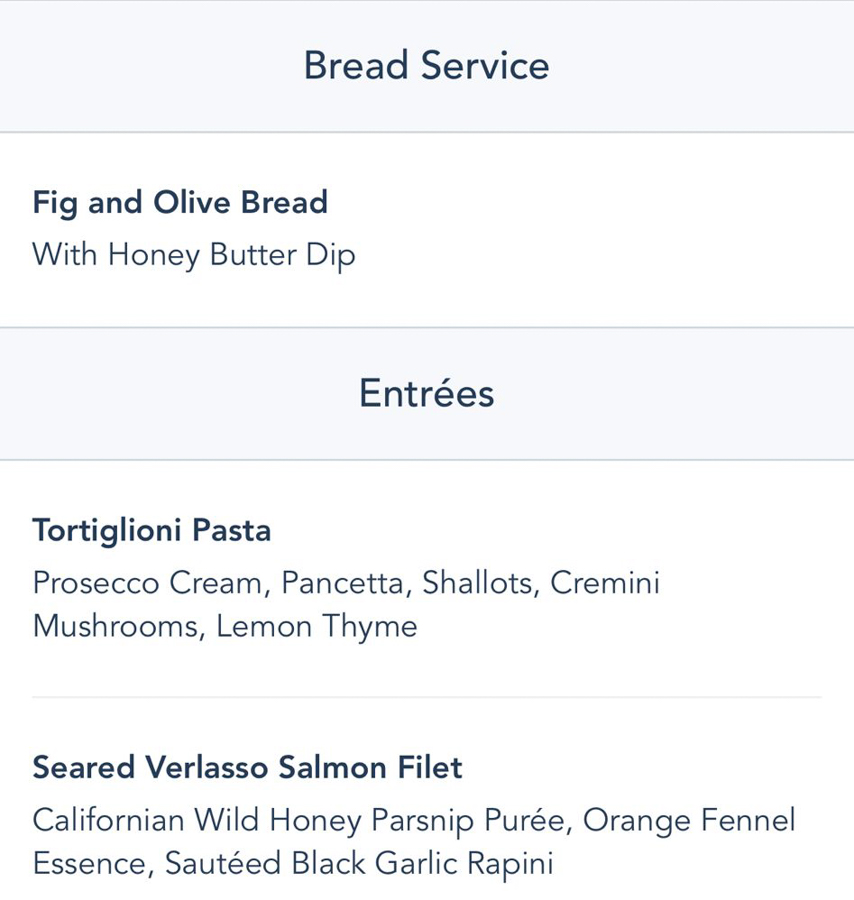Screen dimensions: 854x900
Task: Click the word "Cremini"
Action: point(606,583)
